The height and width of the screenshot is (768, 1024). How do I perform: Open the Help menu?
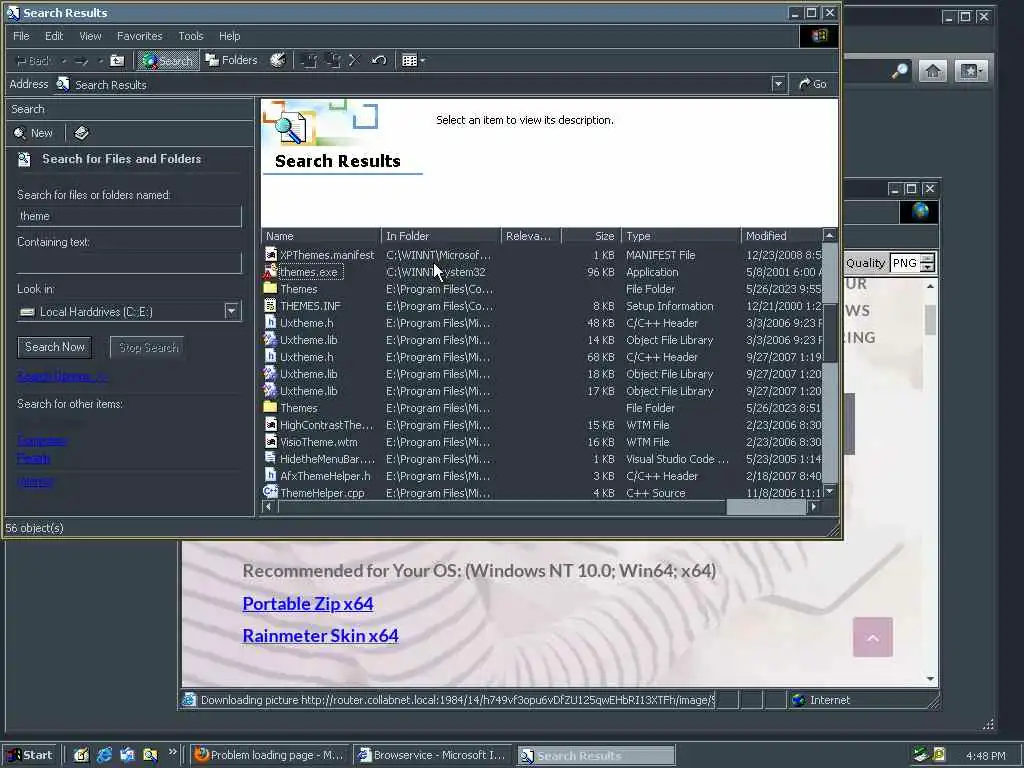(x=229, y=36)
